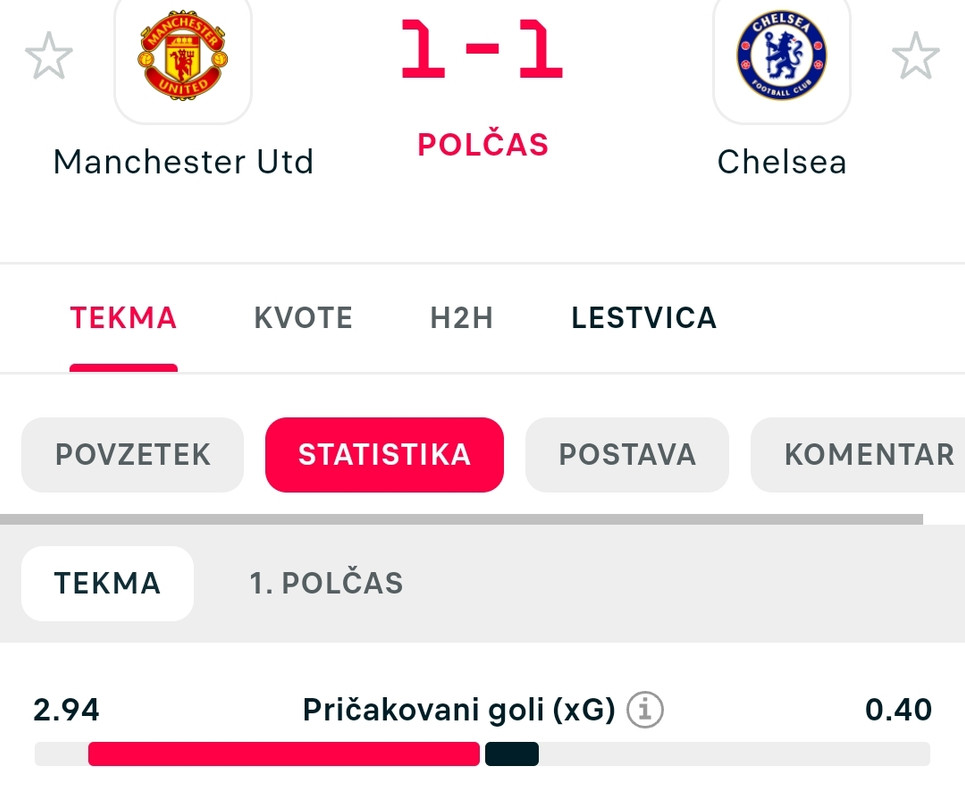Open the H2H tab

point(462,318)
